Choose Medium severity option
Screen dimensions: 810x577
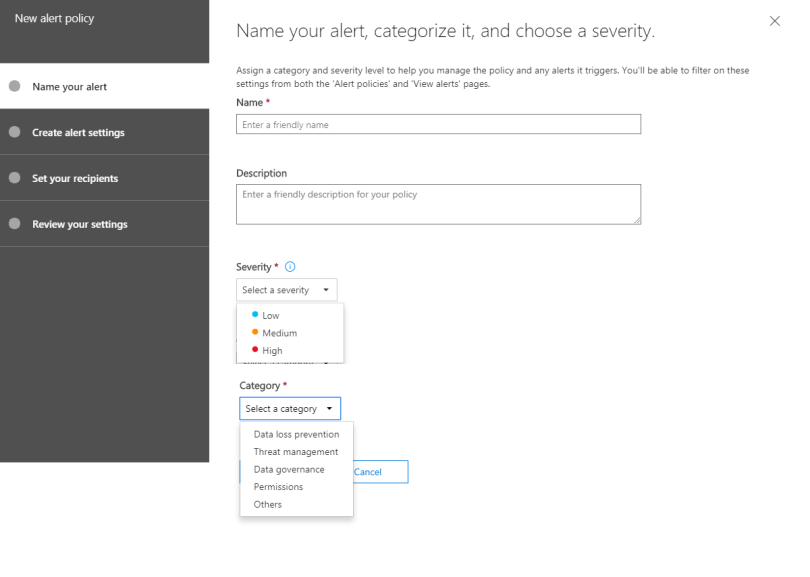tap(279, 333)
